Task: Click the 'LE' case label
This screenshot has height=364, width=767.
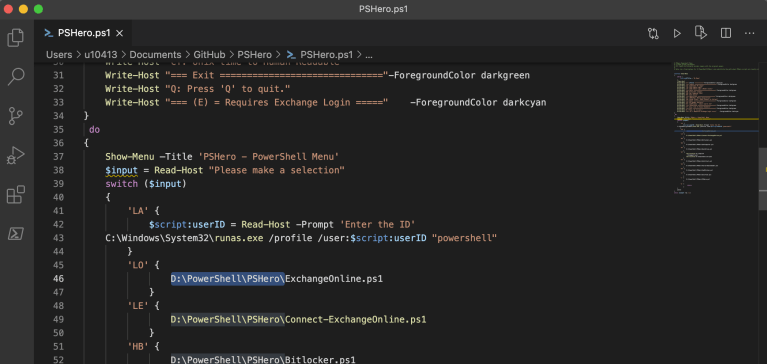Action: [x=137, y=306]
